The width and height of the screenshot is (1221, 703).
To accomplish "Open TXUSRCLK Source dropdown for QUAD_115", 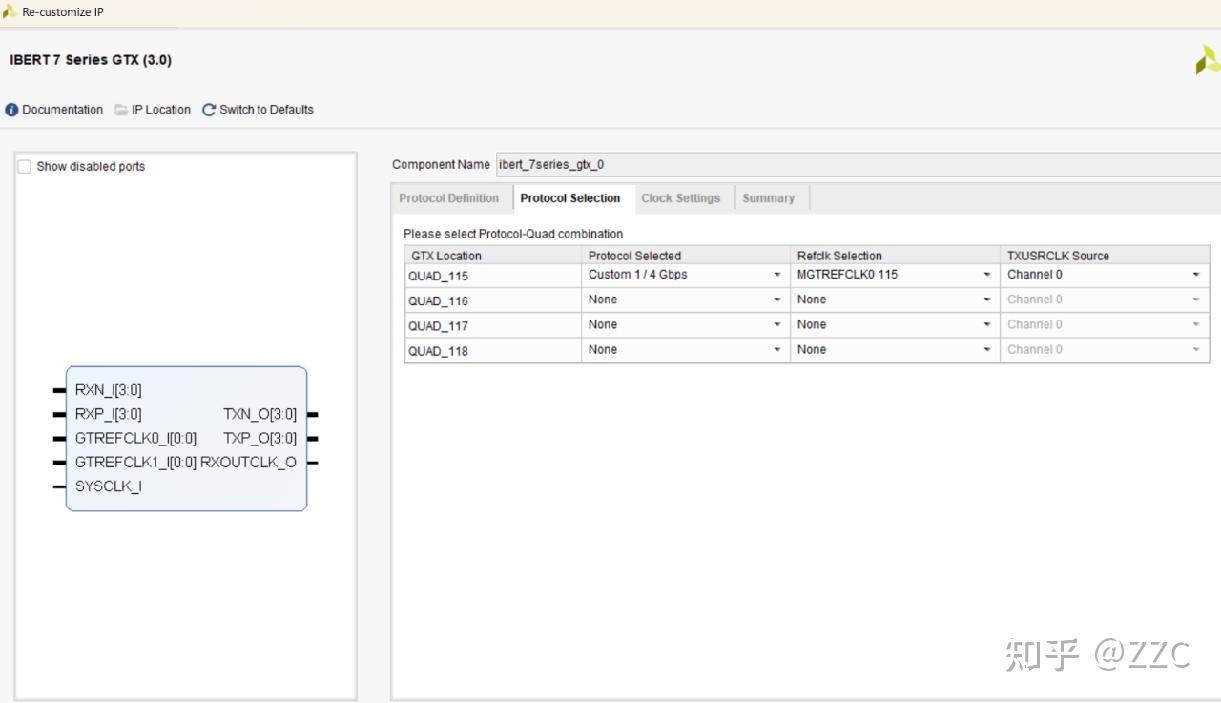I will click(x=1196, y=275).
